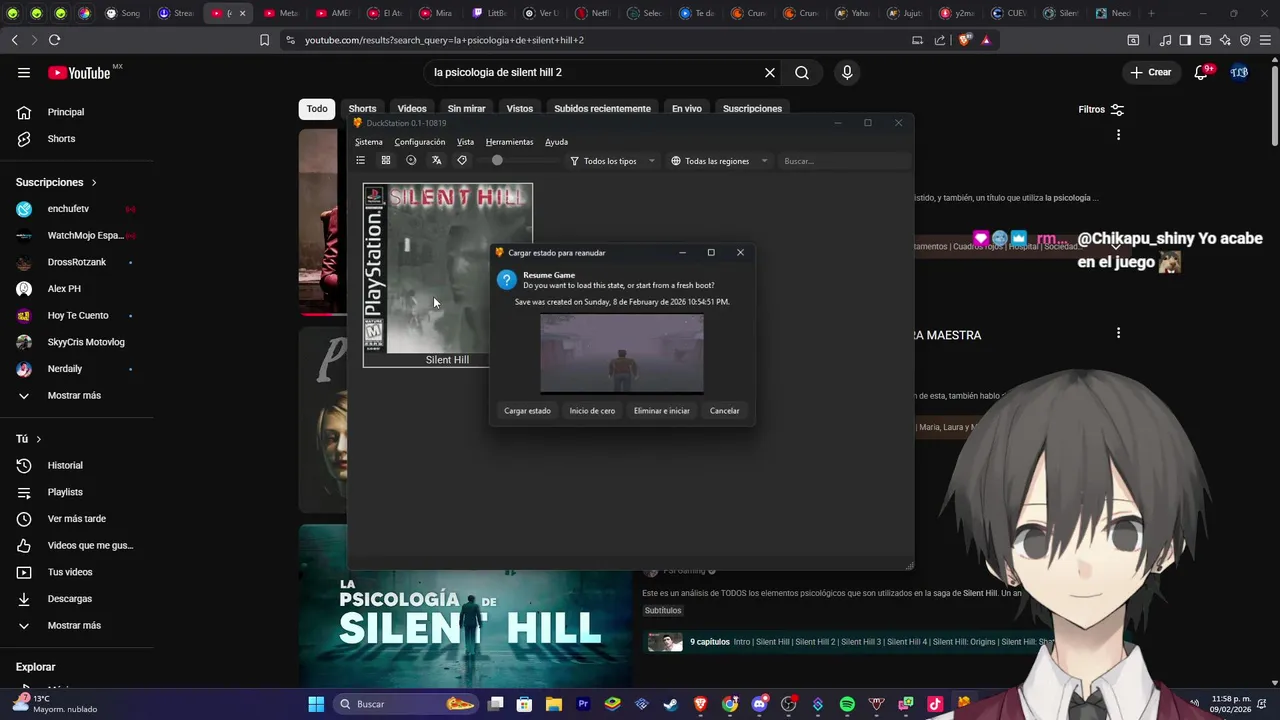Viewport: 1280px width, 720px height.
Task: Open Brave VPN shield icon
Action: 1245,40
